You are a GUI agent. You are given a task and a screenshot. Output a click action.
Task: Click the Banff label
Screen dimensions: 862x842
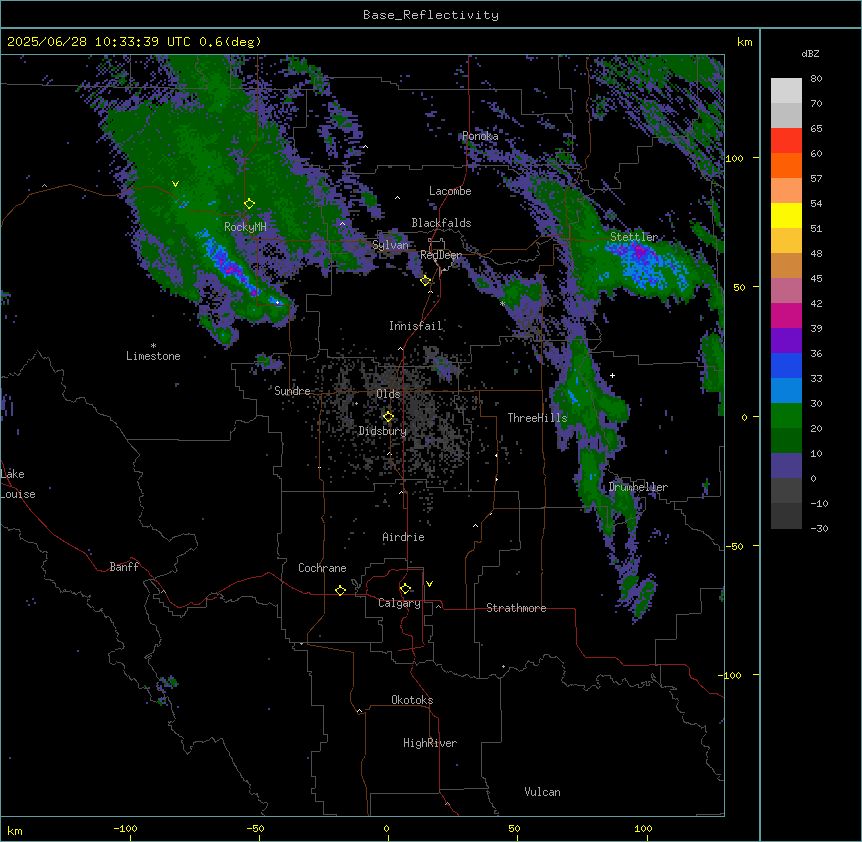[x=124, y=567]
